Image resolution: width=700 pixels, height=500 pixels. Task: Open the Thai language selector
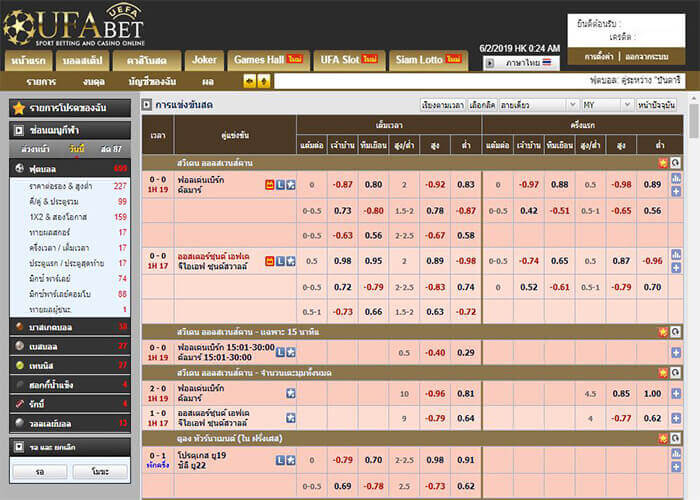pyautogui.click(x=521, y=63)
